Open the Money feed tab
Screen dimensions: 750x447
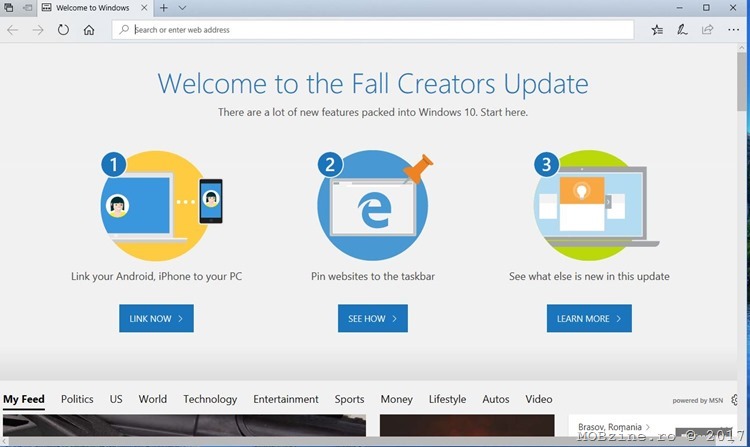point(397,399)
